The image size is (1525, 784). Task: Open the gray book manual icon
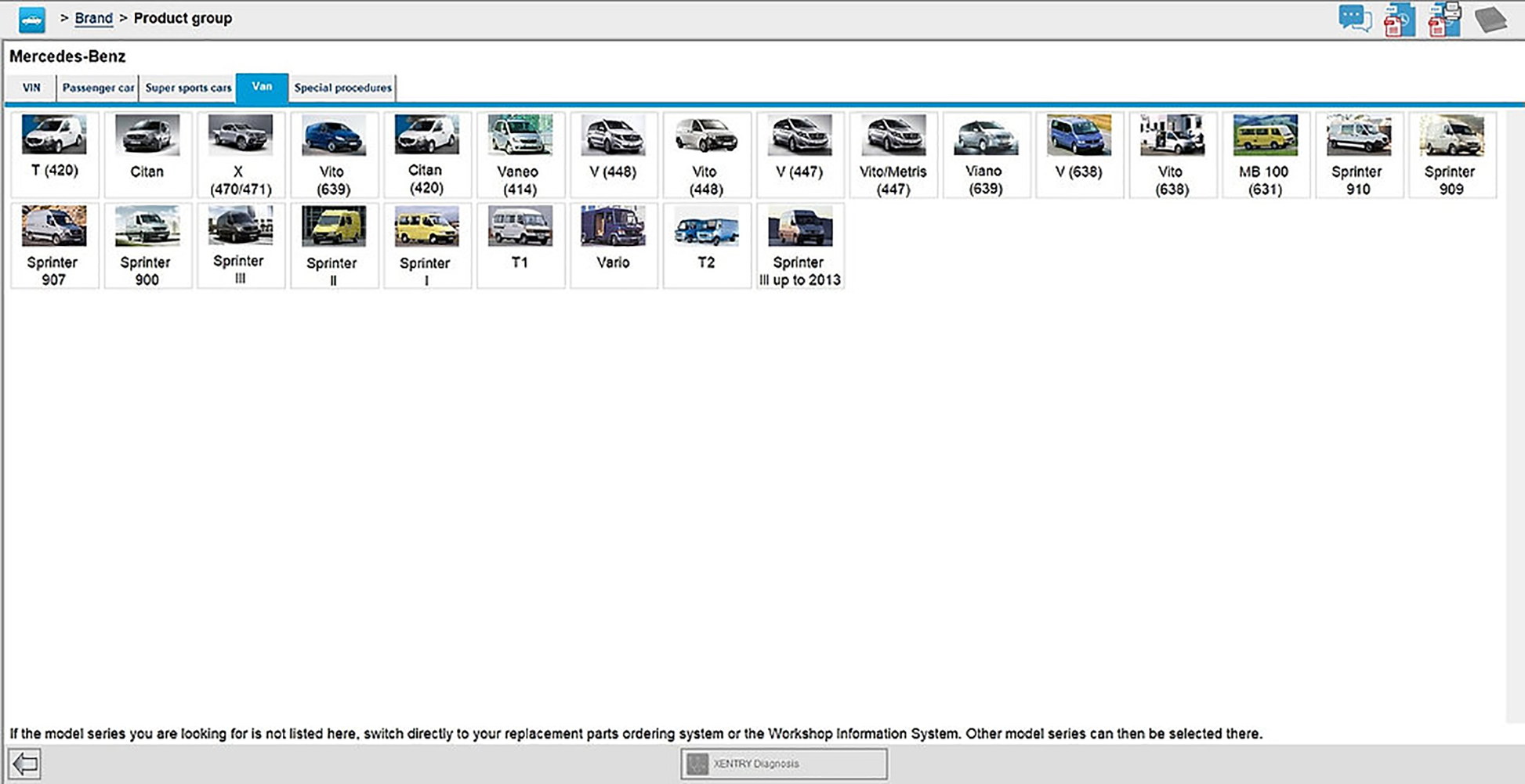(x=1490, y=20)
